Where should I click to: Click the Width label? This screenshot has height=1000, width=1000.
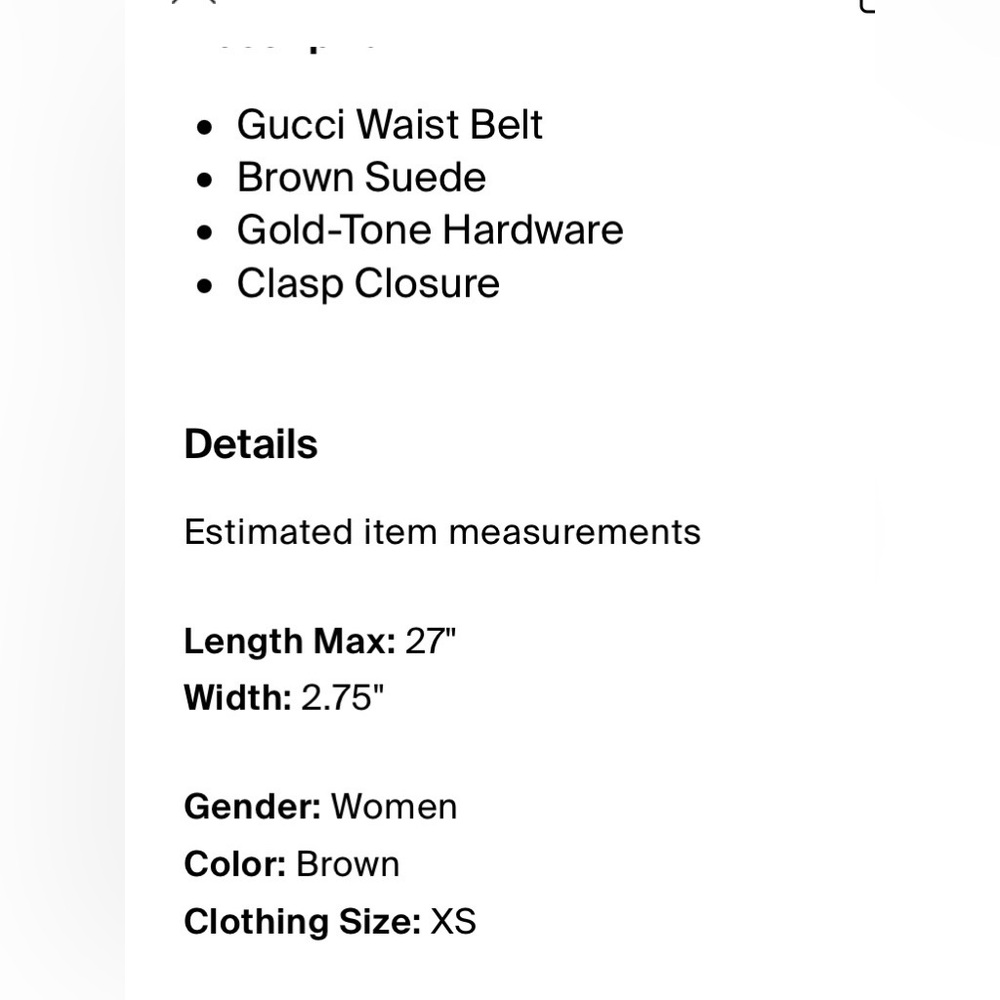coord(238,697)
